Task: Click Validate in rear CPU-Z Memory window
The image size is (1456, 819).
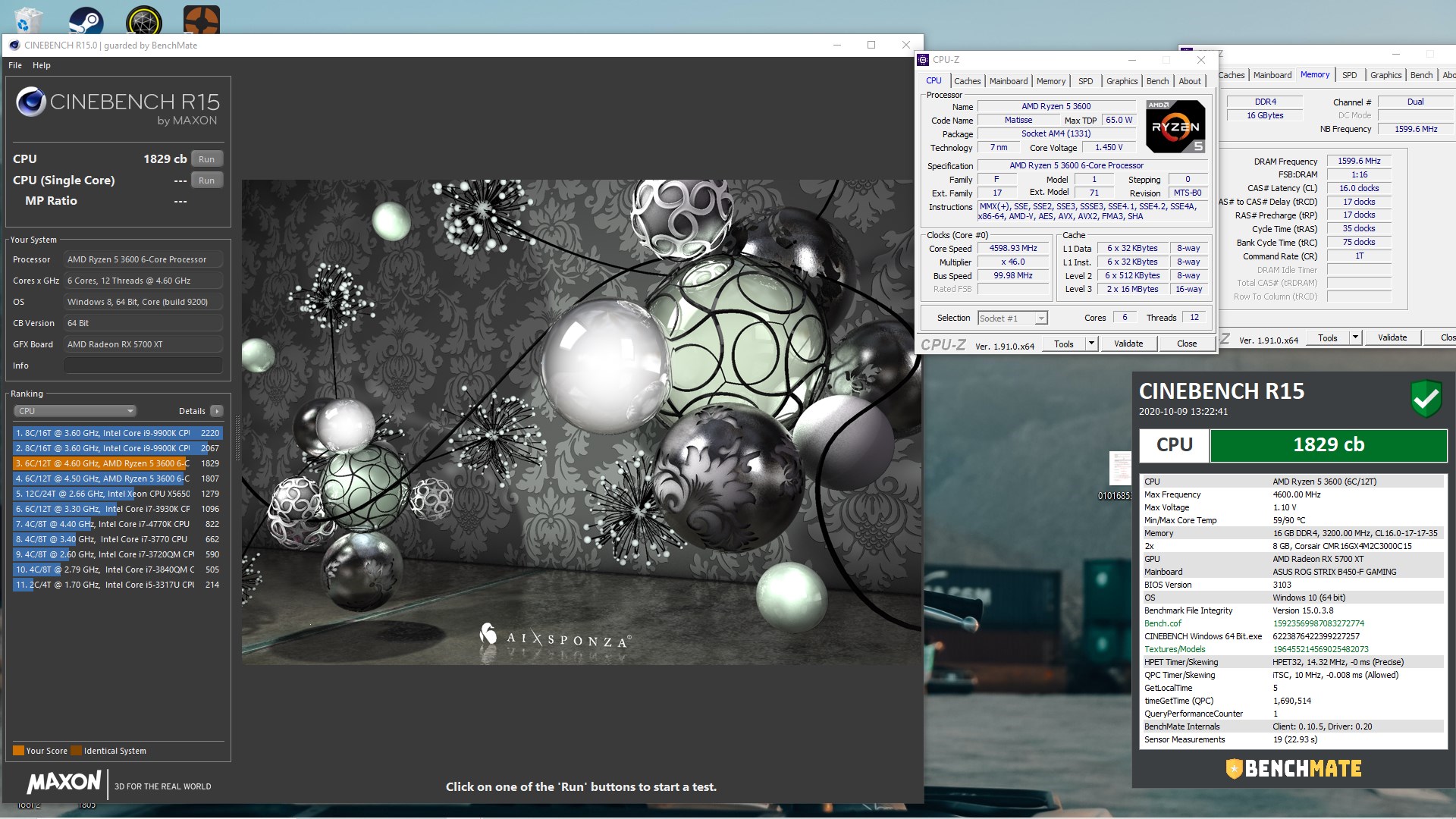Action: pos(1392,338)
